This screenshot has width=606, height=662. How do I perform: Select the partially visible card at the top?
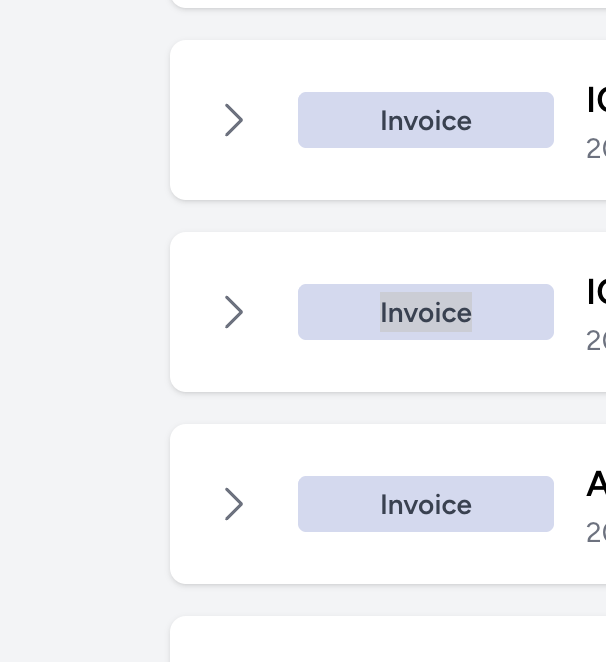pos(388,3)
